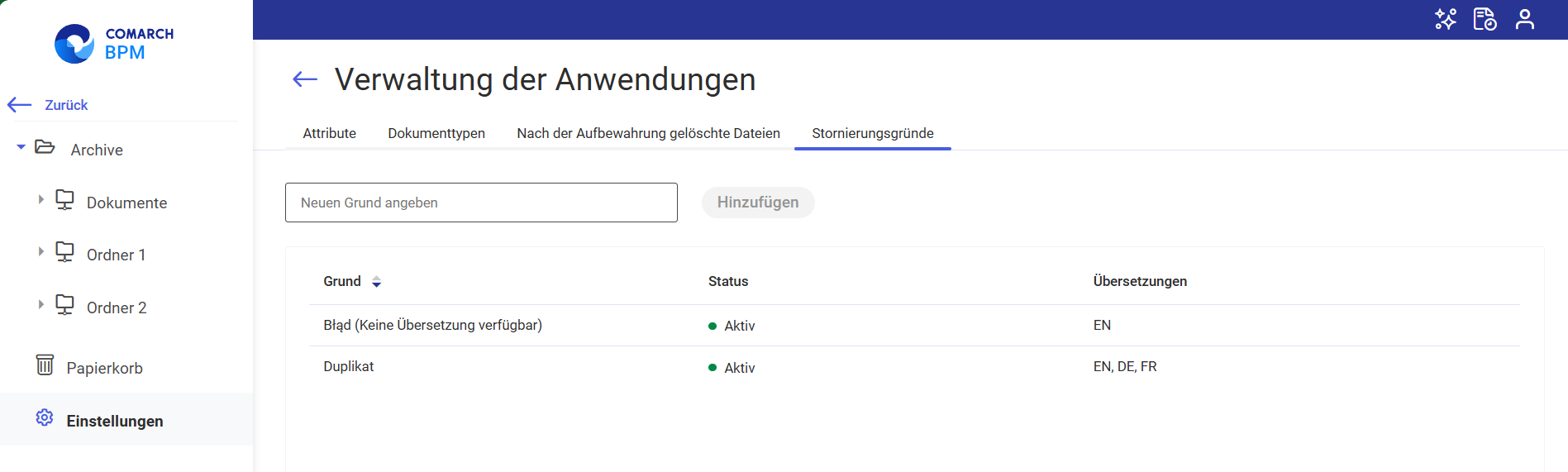Viewport: 1568px width, 472px height.
Task: Open the user profile icon
Action: (1525, 19)
